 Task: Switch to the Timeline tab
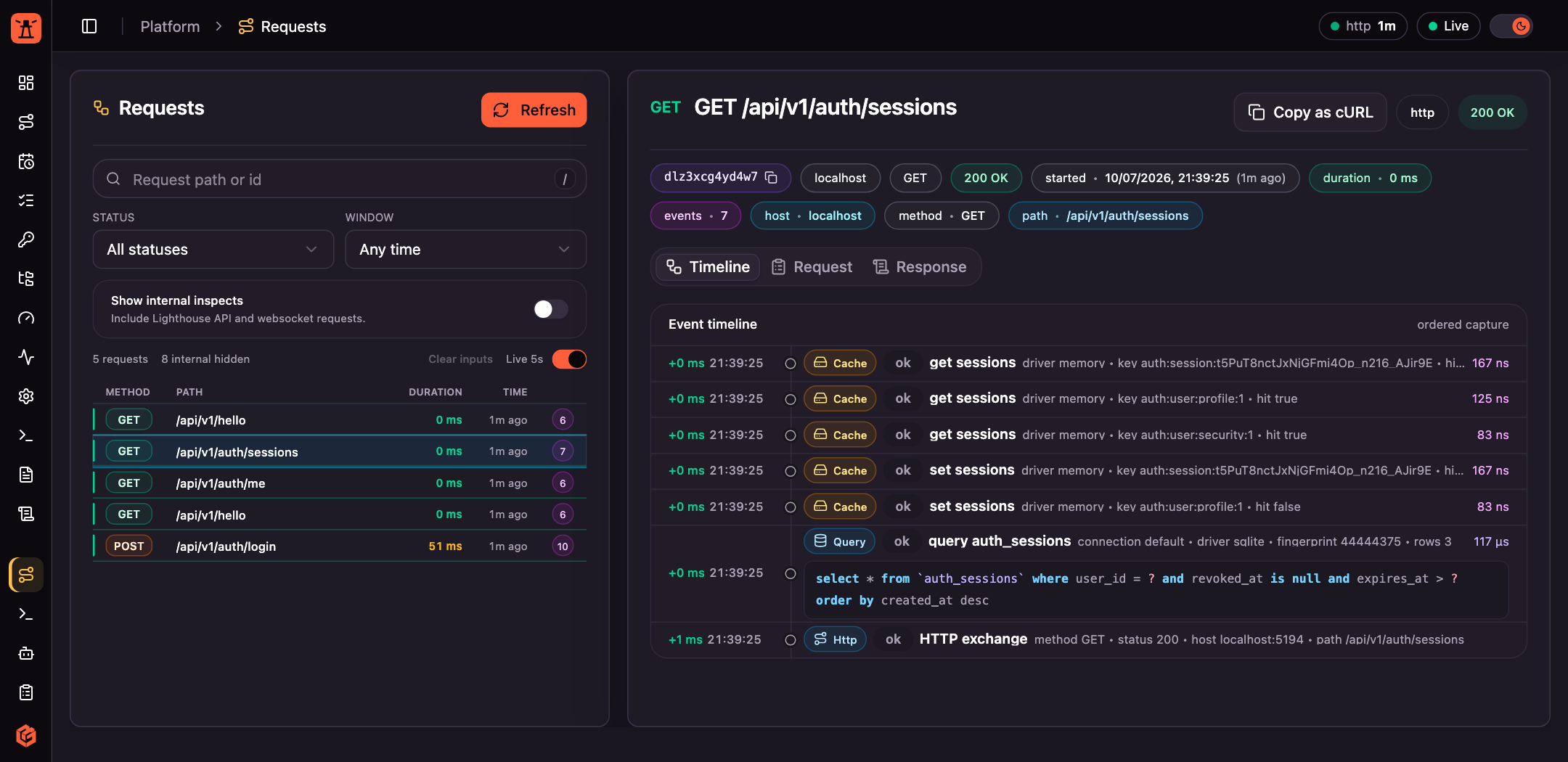(x=708, y=267)
